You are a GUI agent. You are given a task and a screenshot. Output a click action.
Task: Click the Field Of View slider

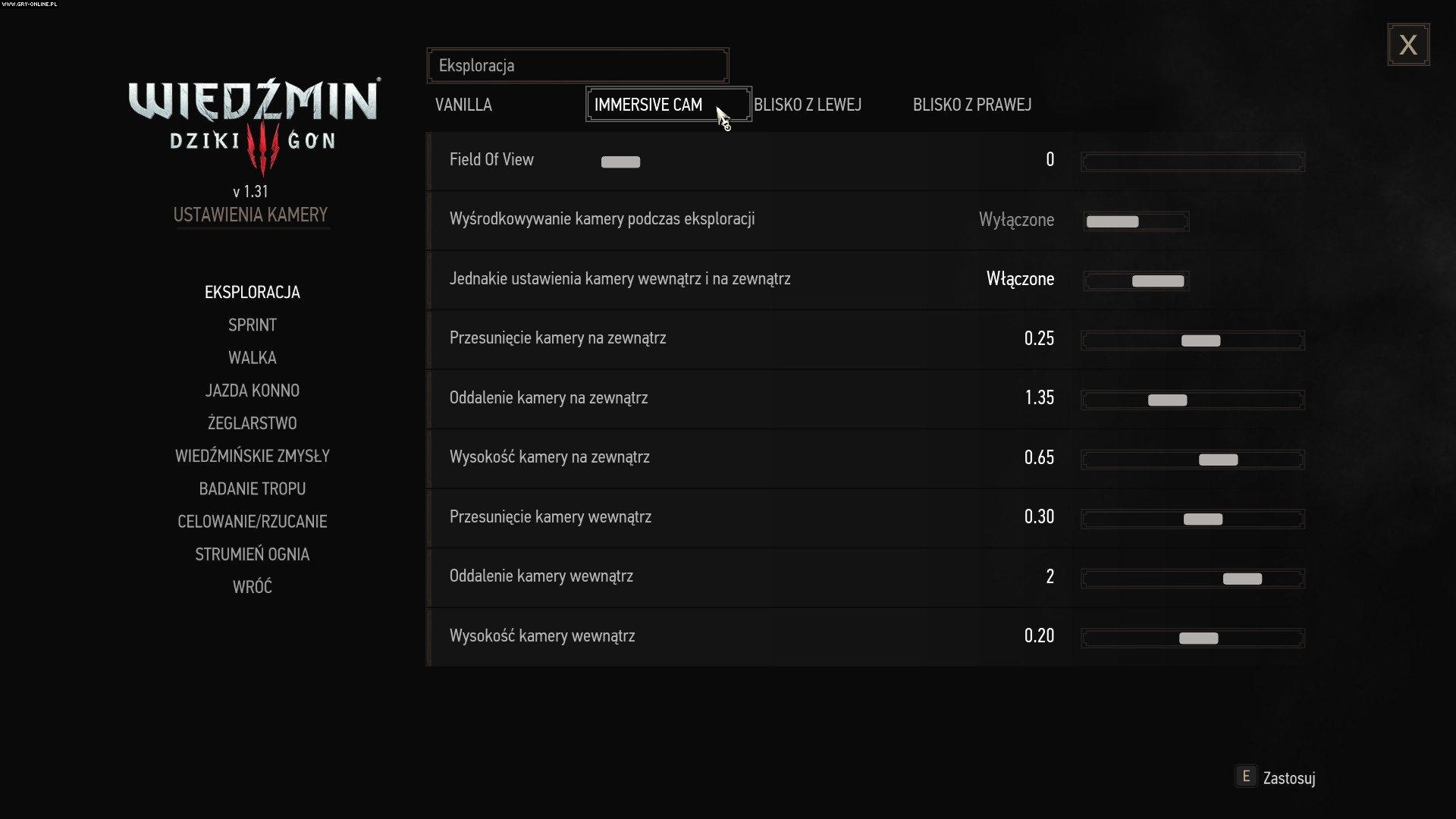tap(1192, 162)
